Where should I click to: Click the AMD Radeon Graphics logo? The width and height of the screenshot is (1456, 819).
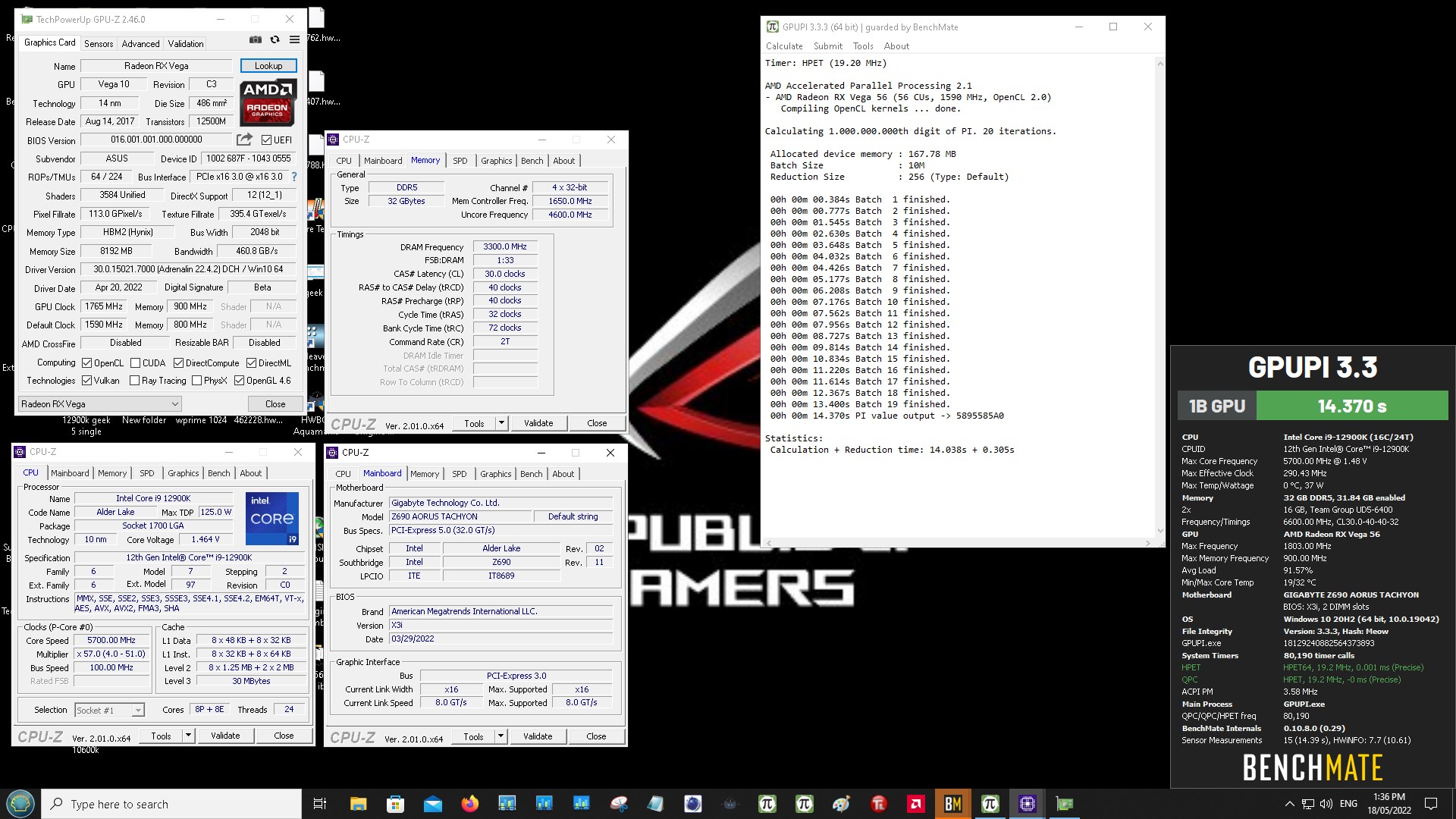tap(268, 102)
